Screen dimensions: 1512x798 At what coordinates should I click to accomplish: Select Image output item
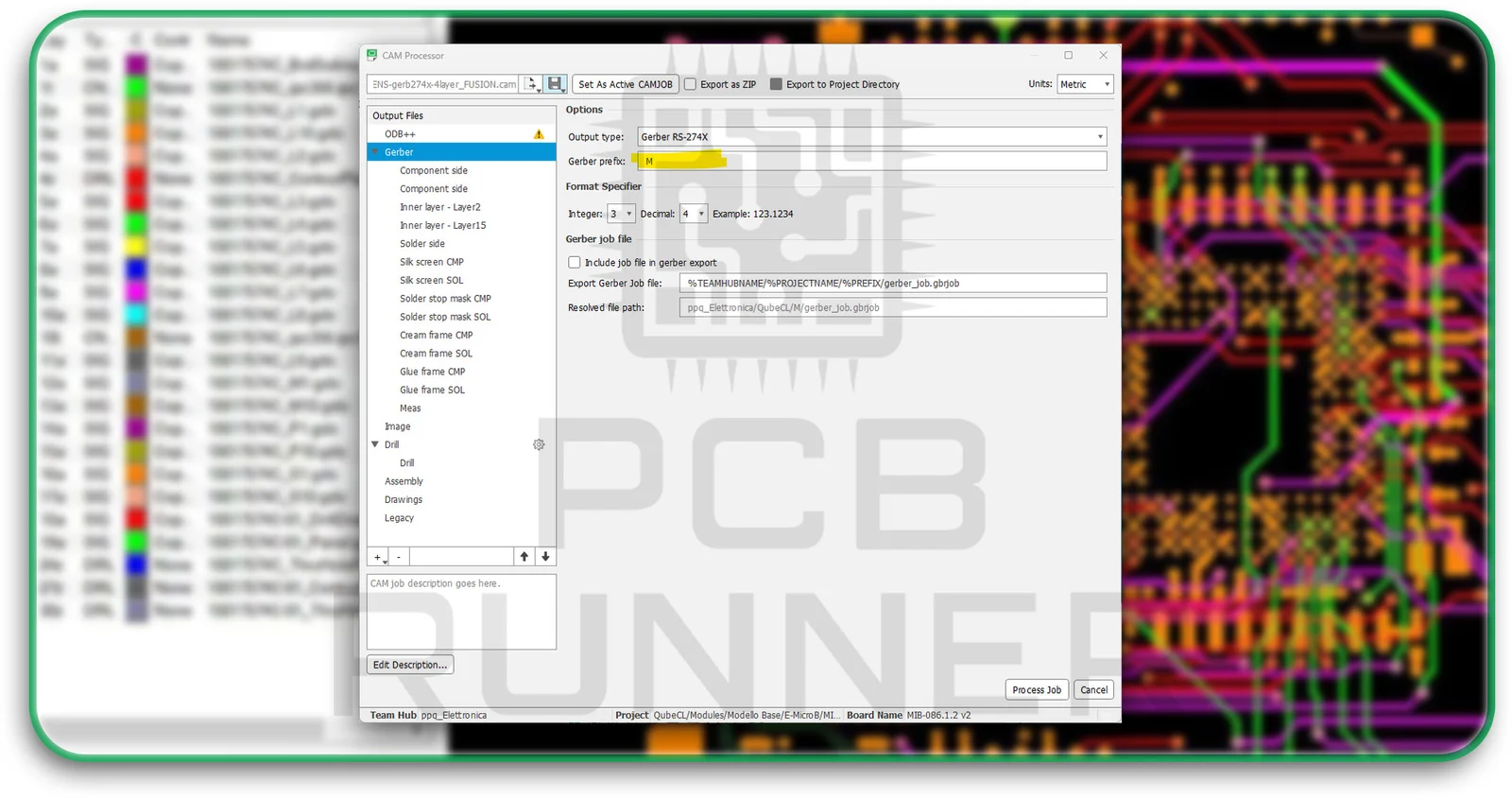398,426
